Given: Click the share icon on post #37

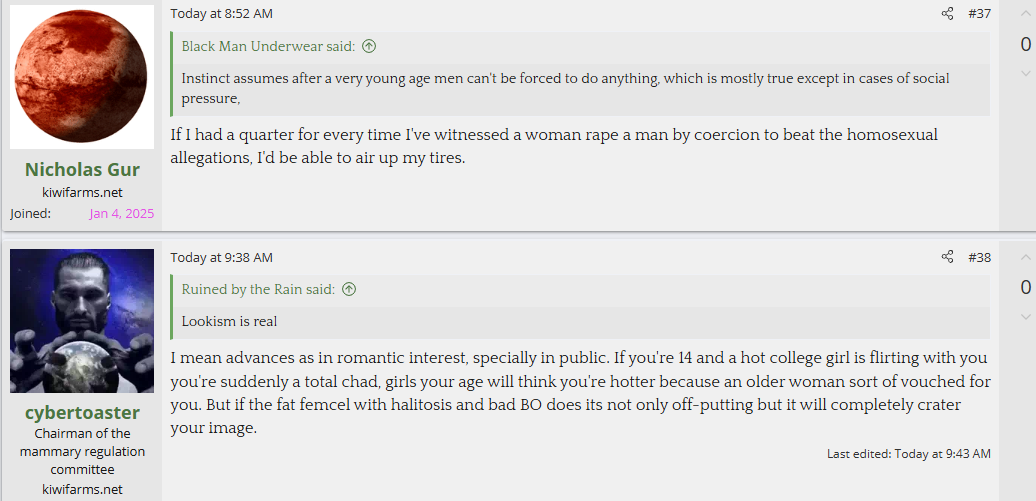Looking at the screenshot, I should 947,14.
